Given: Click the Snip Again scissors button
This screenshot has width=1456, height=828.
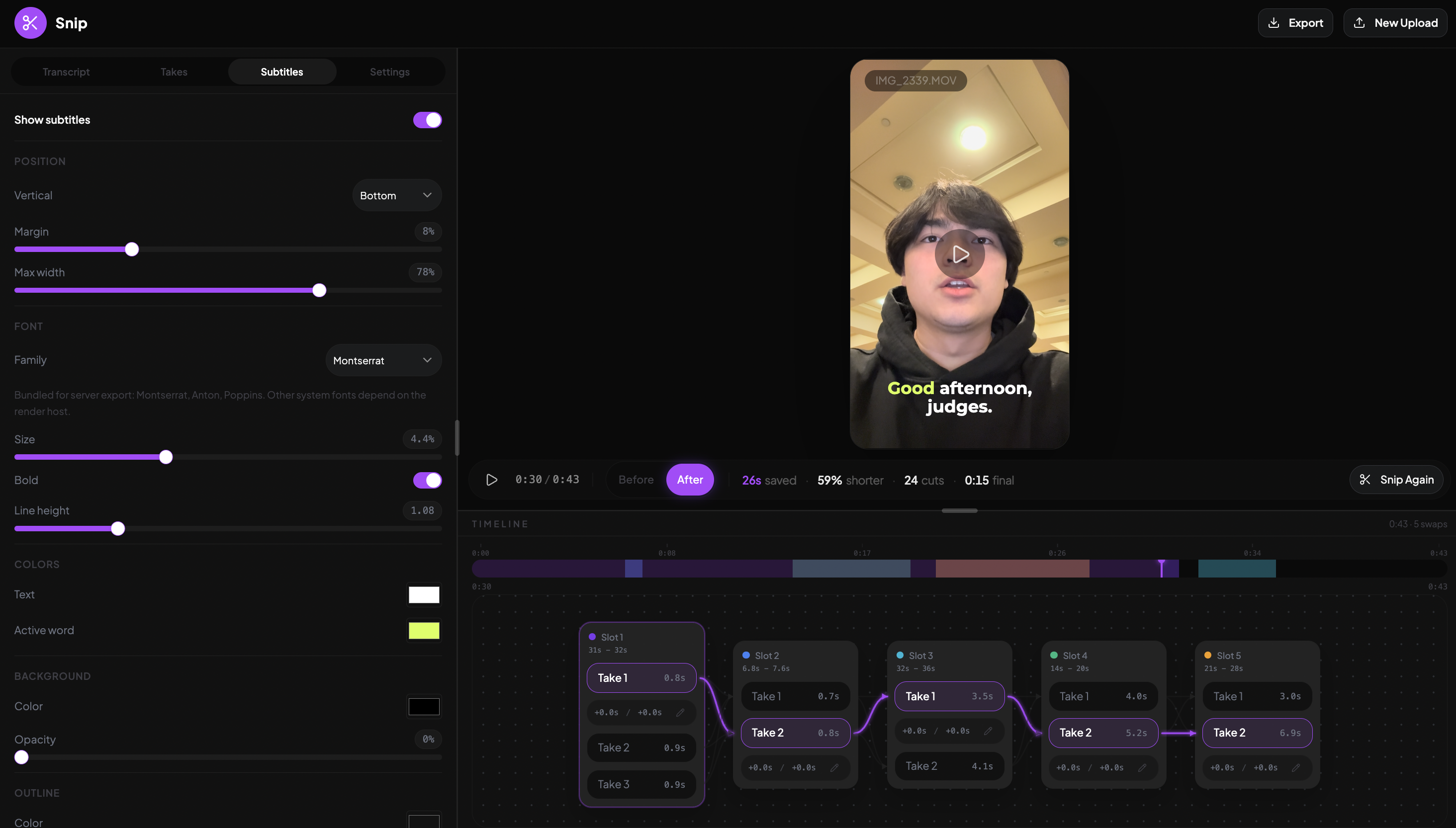Looking at the screenshot, I should (1396, 480).
